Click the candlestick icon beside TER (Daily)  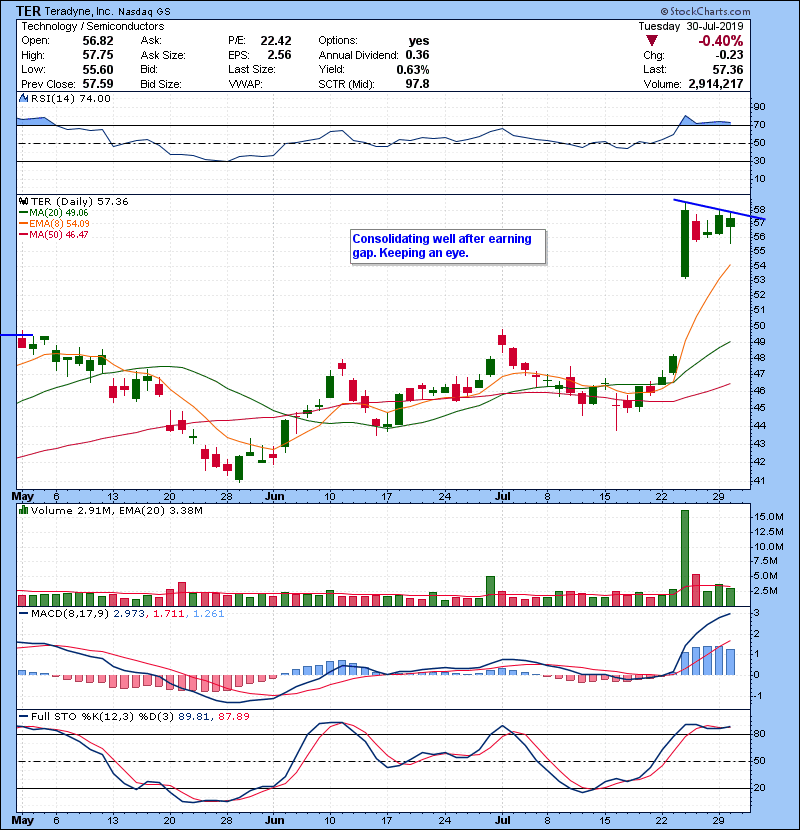click(23, 201)
